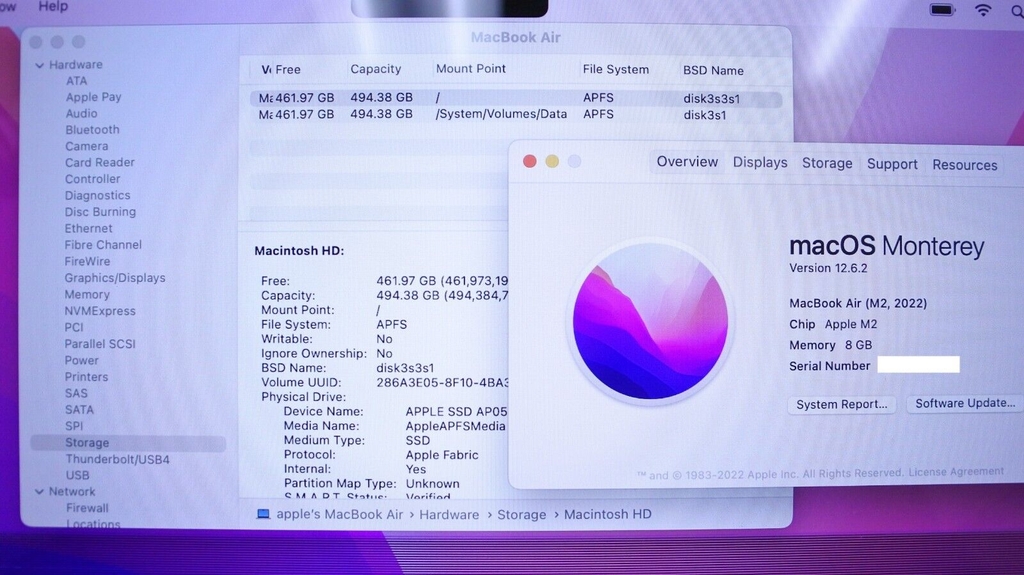Click the Volume UUID value text
This screenshot has width=1024, height=575.
pos(442,382)
